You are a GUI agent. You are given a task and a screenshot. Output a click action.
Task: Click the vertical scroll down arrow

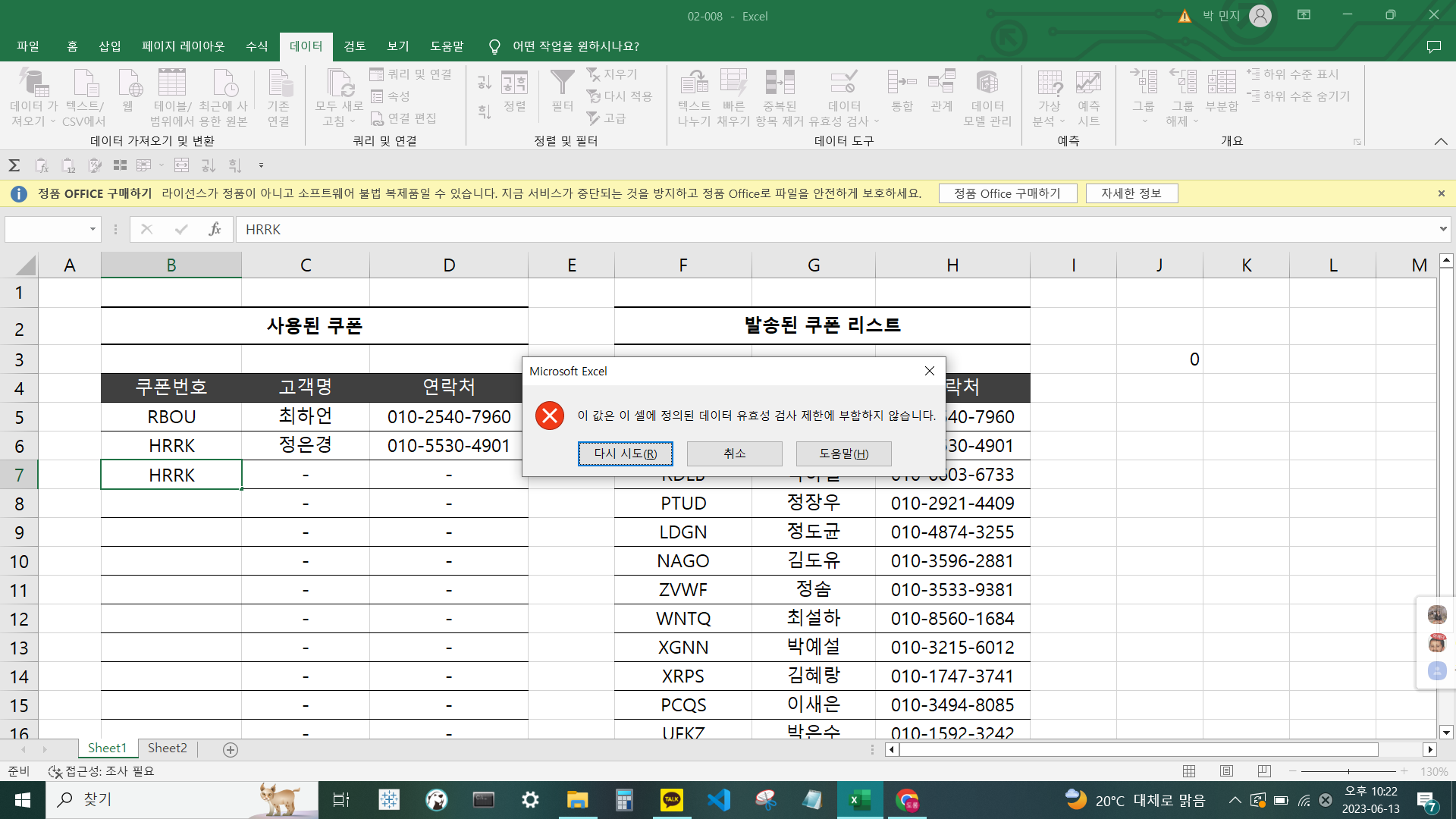click(x=1446, y=733)
